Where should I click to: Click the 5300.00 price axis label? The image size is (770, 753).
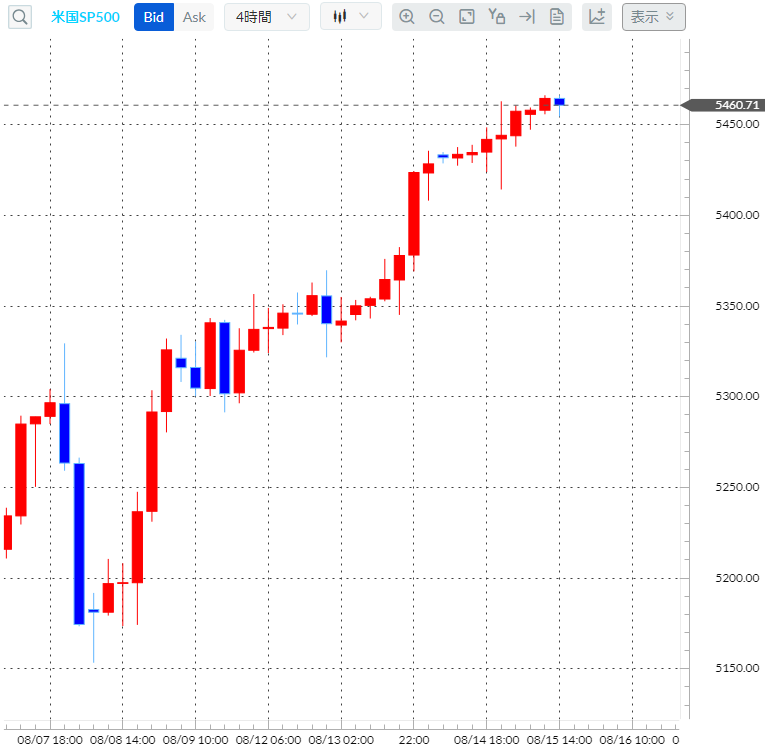[x=737, y=396]
